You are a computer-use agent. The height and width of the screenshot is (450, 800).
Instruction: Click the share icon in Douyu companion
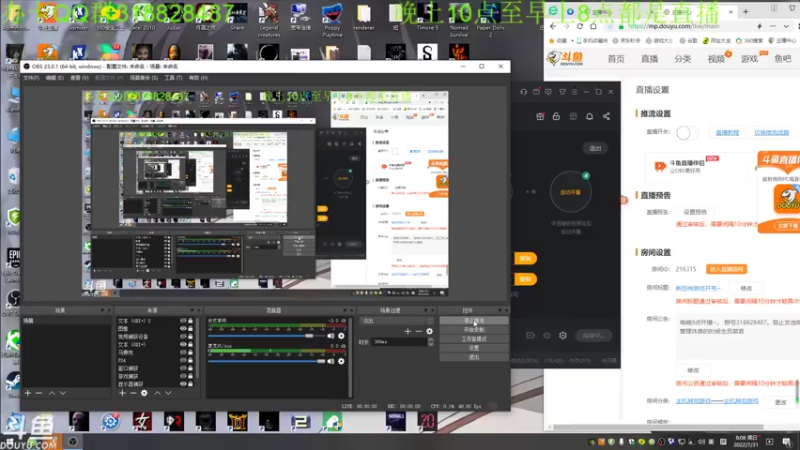pyautogui.click(x=606, y=116)
